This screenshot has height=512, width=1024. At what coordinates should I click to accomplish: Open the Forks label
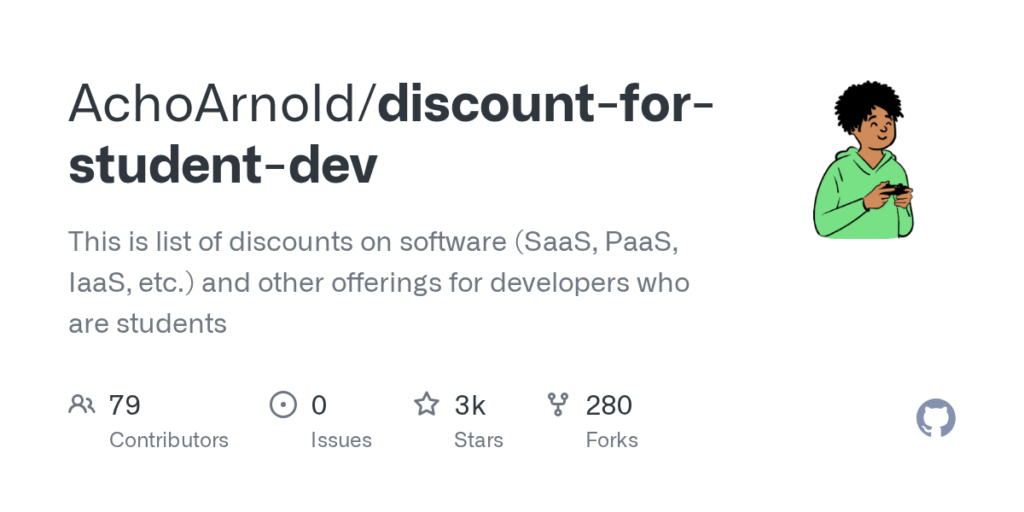click(611, 440)
